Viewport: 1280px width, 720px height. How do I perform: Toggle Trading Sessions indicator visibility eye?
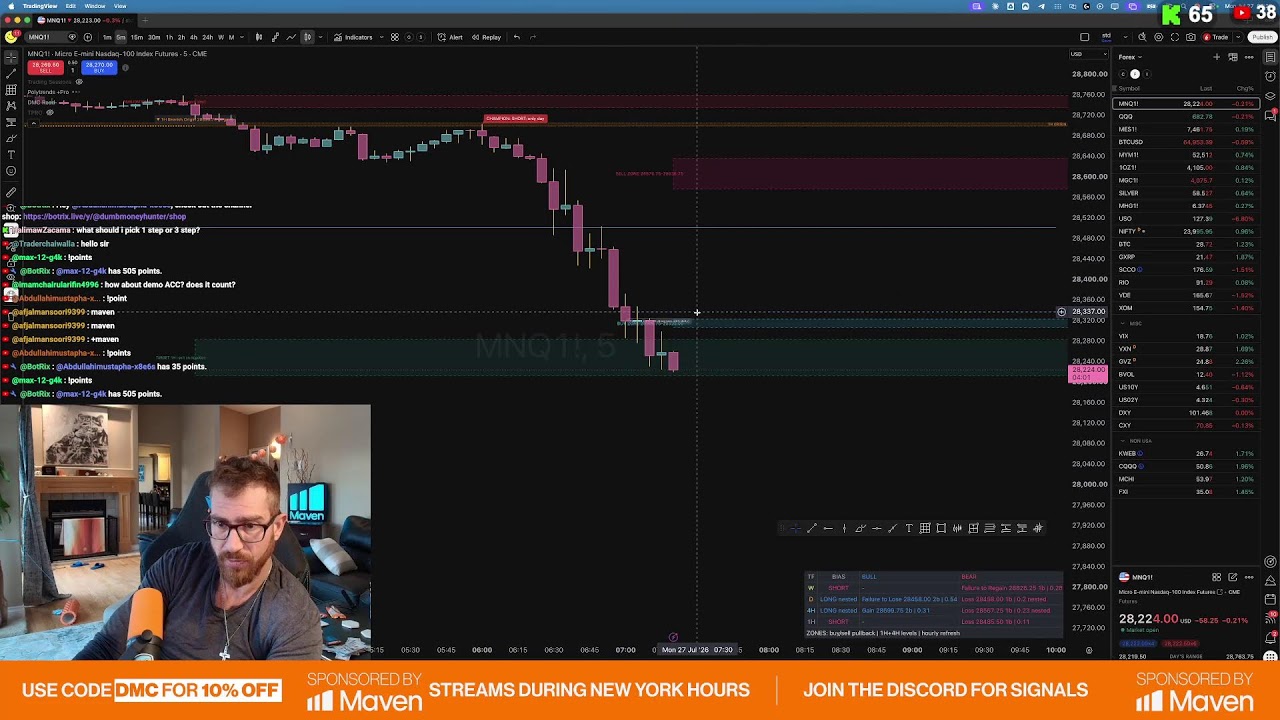tap(79, 81)
